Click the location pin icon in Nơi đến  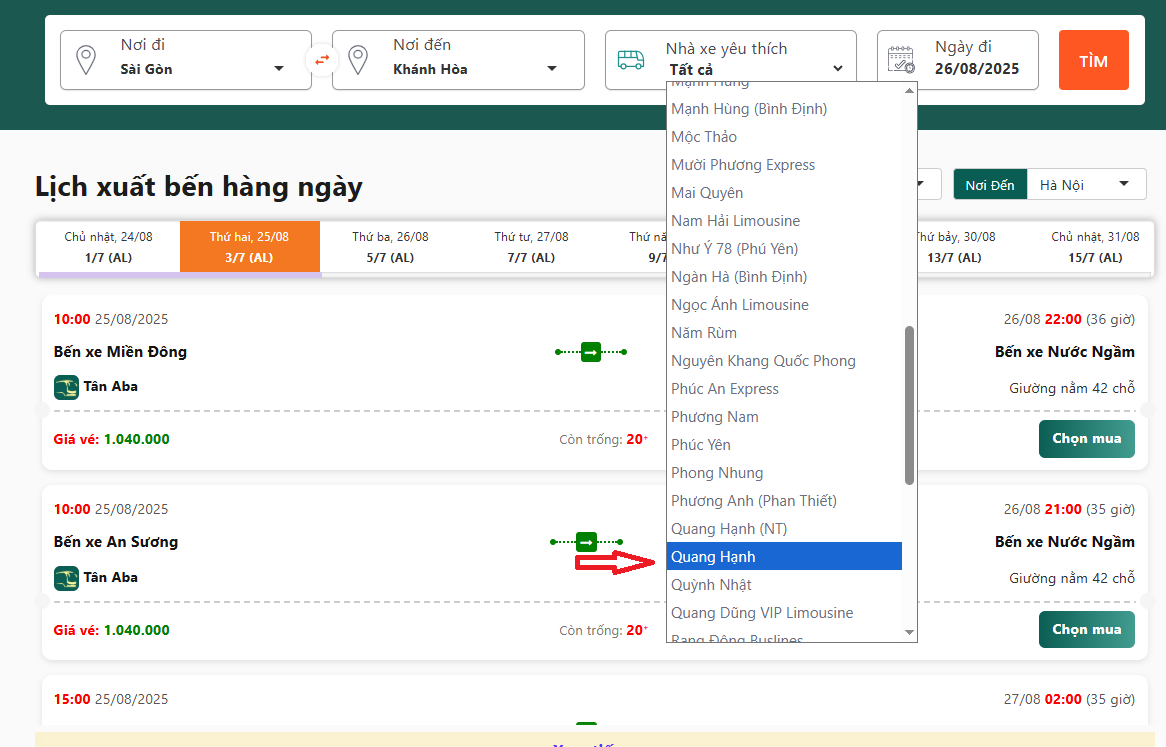[359, 60]
